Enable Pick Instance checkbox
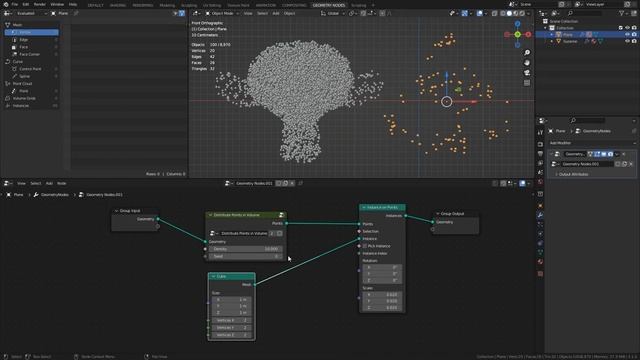 pyautogui.click(x=365, y=246)
